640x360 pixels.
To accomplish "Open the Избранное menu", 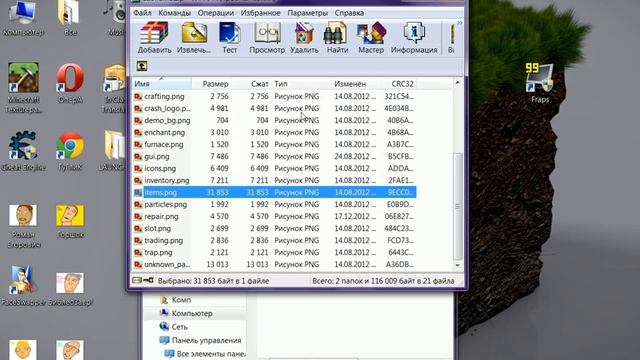I will pos(260,13).
